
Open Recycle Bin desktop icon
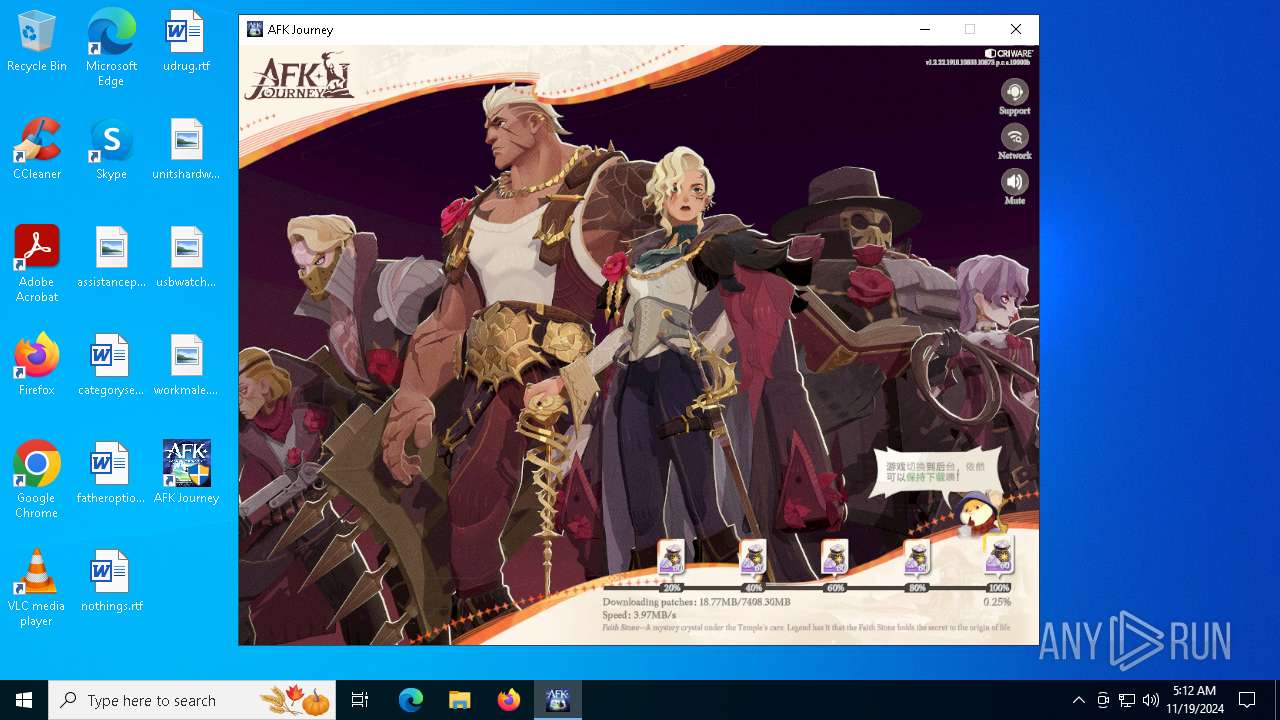[x=37, y=42]
